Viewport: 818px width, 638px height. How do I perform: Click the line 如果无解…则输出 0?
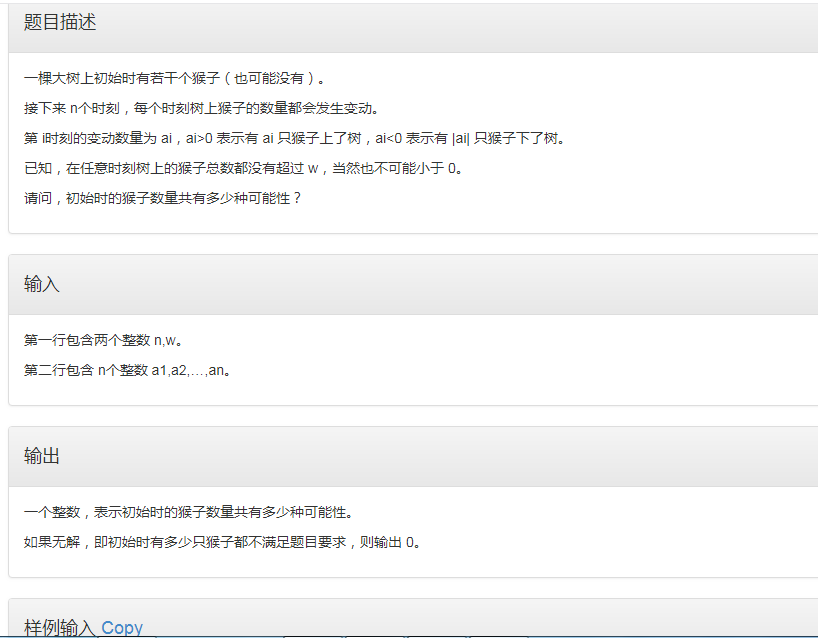pyautogui.click(x=223, y=543)
